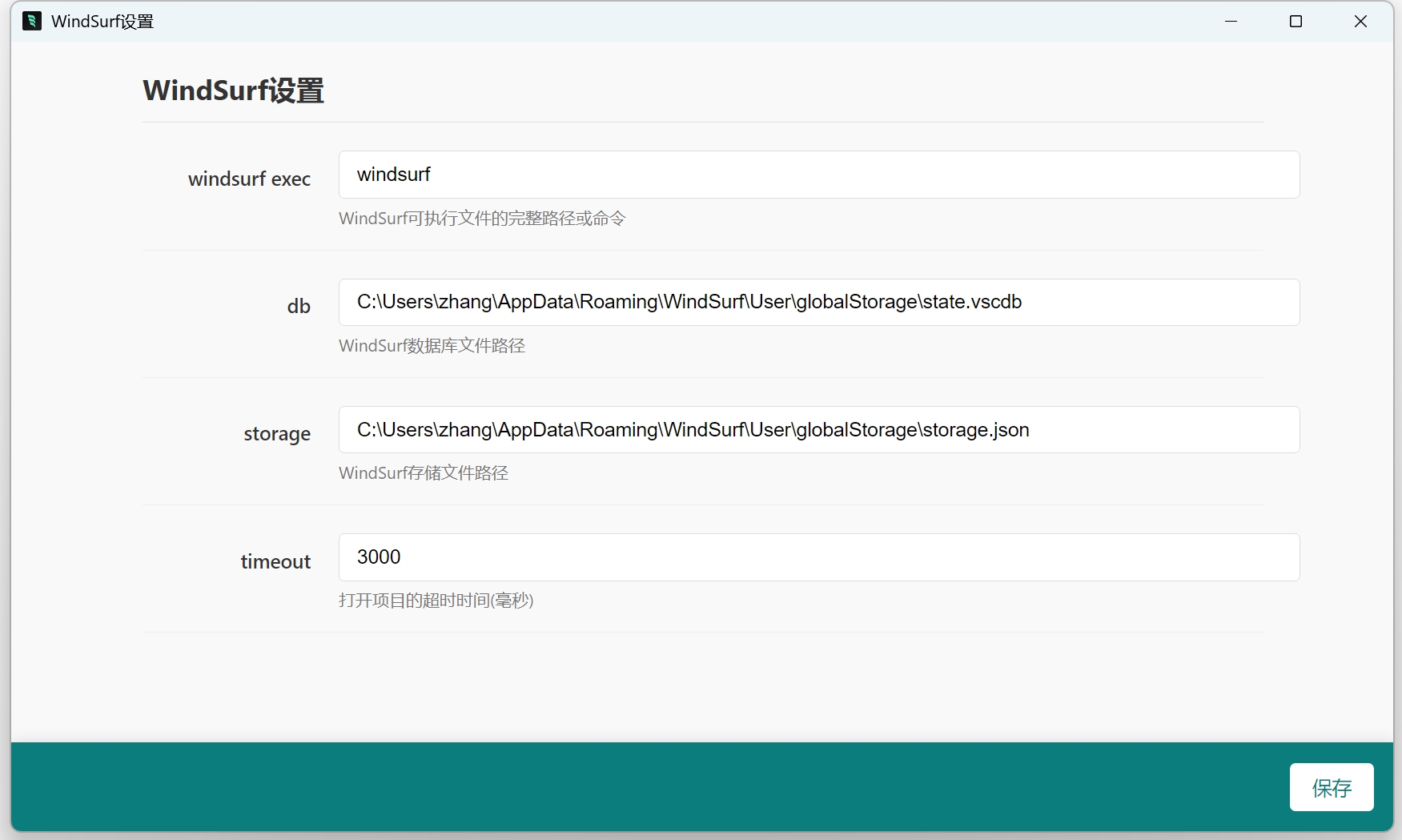Click the "storage" field label
The height and width of the screenshot is (840, 1402).
277,434
